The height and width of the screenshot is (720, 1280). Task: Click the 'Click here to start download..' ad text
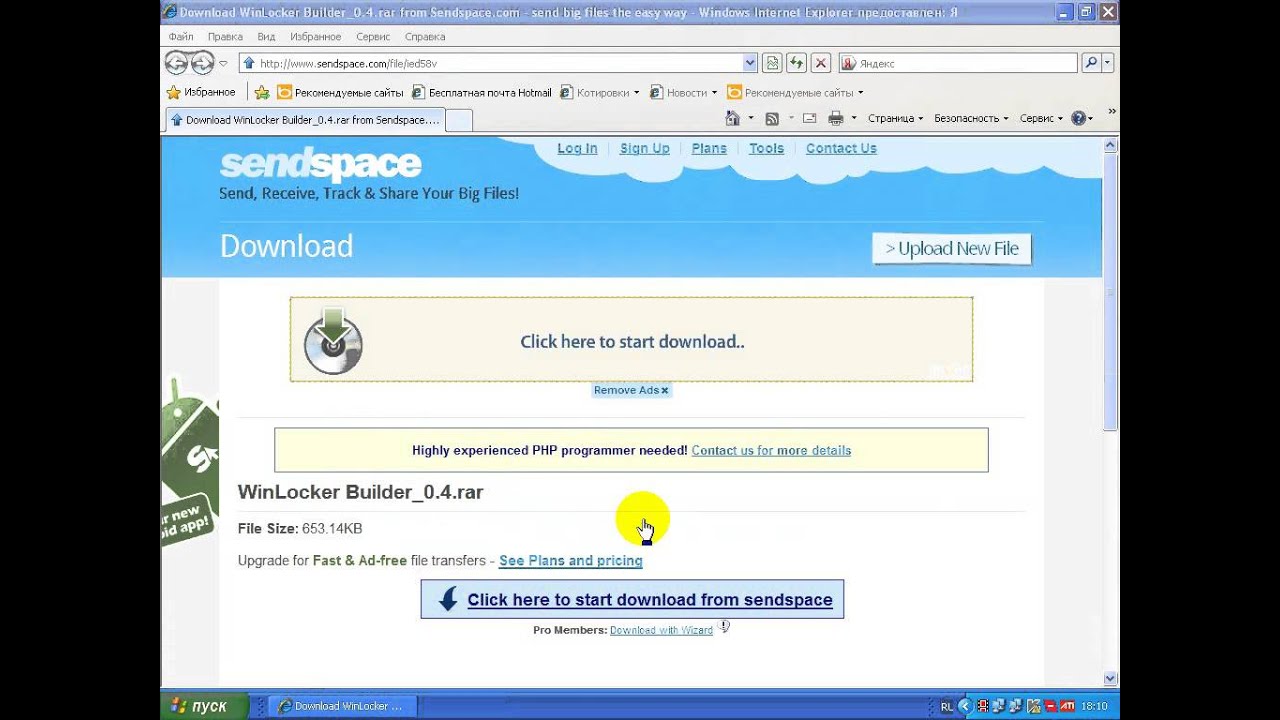click(x=632, y=341)
